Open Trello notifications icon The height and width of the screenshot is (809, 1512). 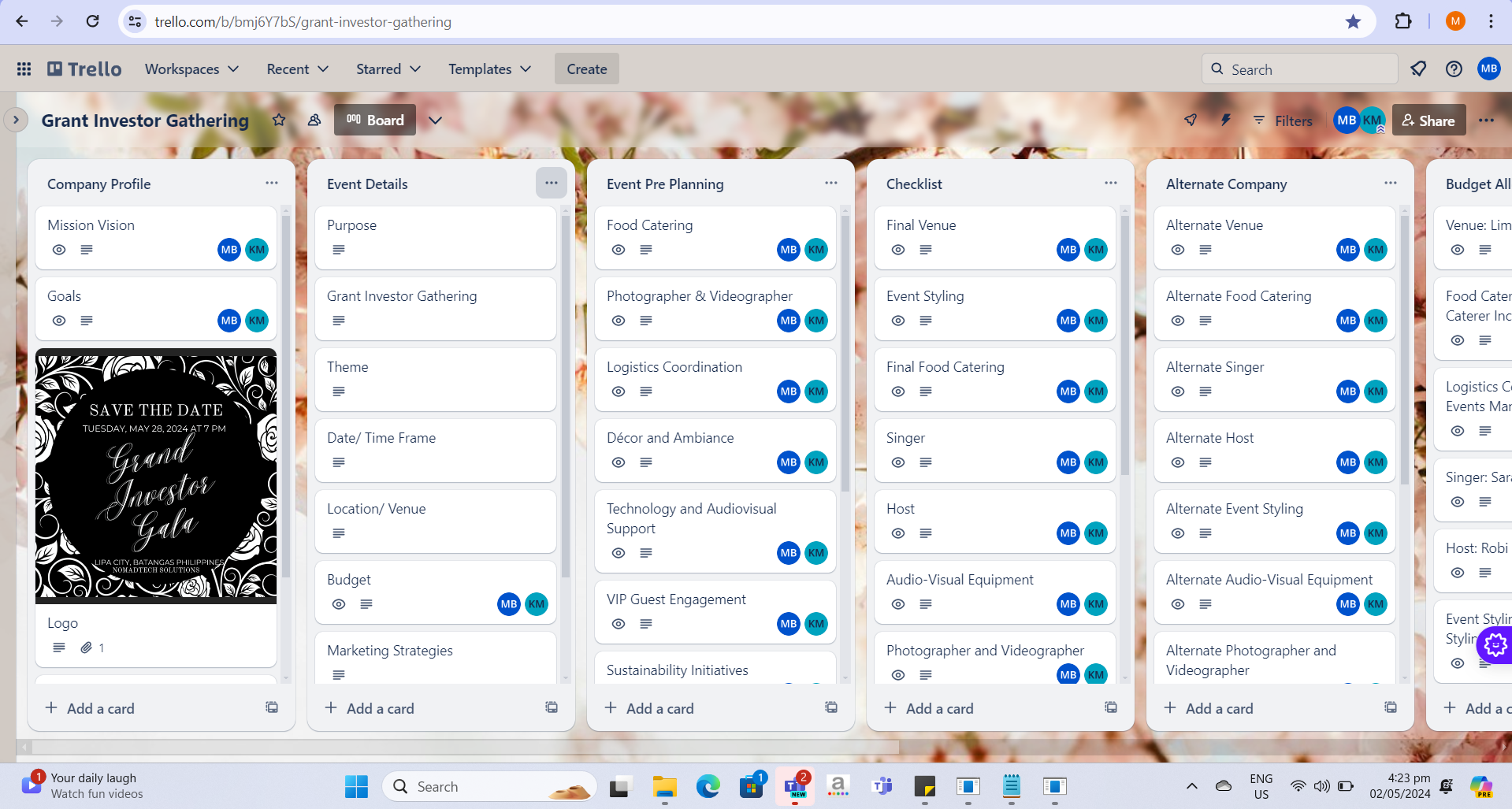(x=1418, y=69)
